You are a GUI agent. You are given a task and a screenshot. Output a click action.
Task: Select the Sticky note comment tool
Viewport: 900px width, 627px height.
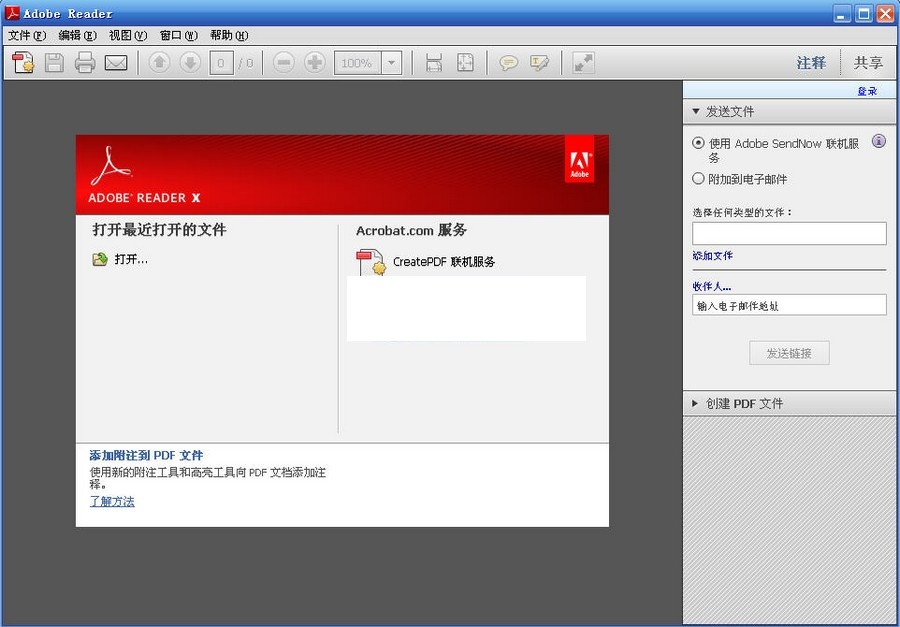509,63
